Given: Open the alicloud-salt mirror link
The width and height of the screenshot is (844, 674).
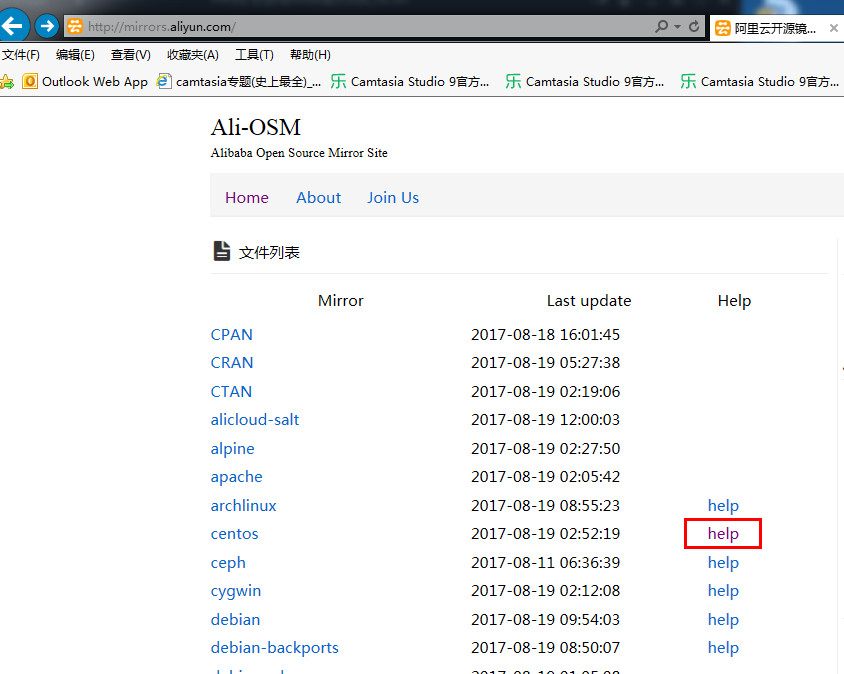Looking at the screenshot, I should (255, 420).
